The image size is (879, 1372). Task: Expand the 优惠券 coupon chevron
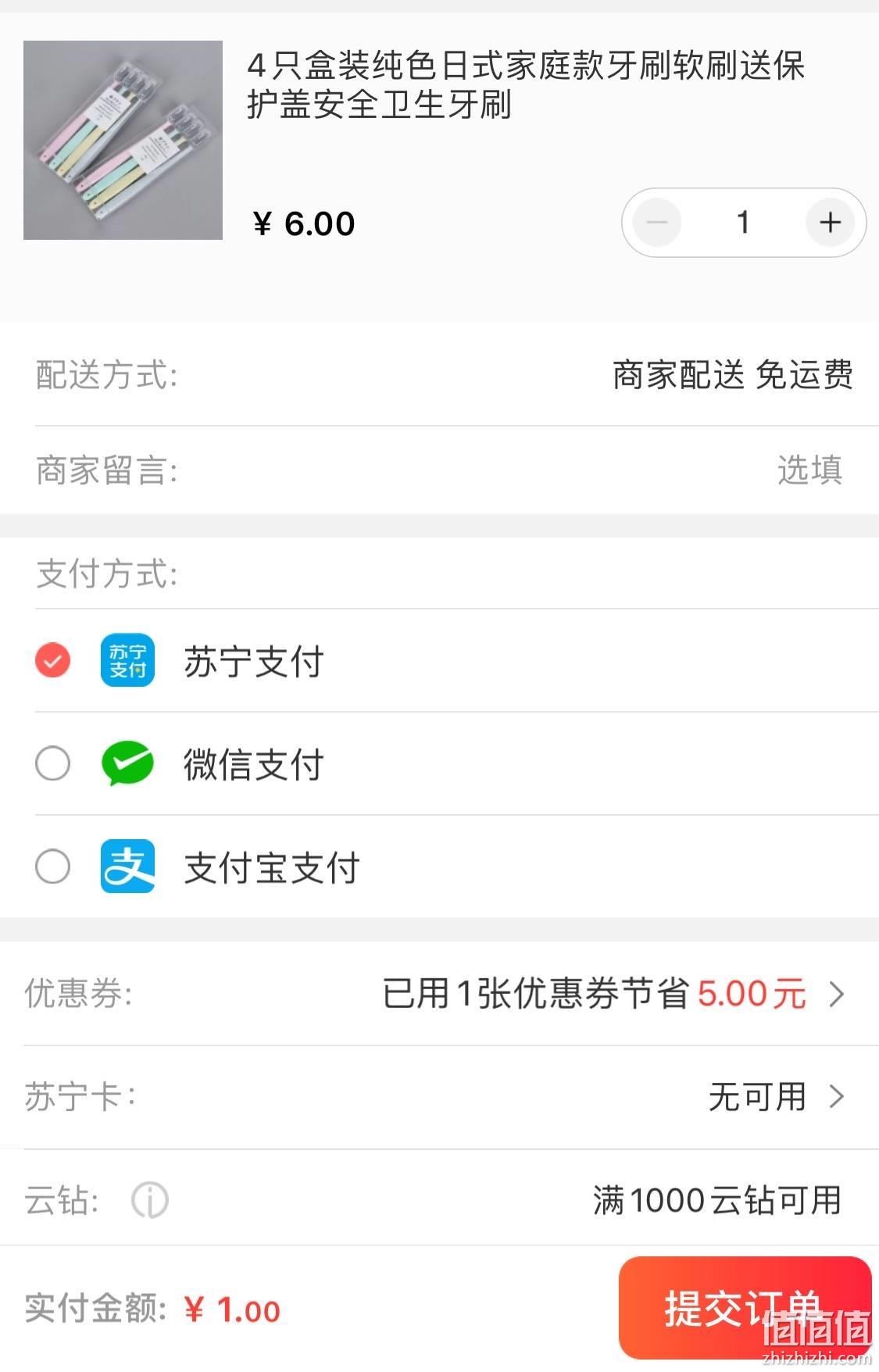point(837,994)
